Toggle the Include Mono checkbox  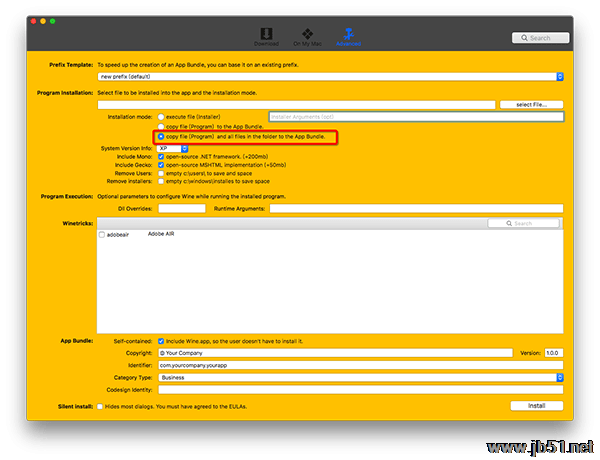click(x=161, y=157)
